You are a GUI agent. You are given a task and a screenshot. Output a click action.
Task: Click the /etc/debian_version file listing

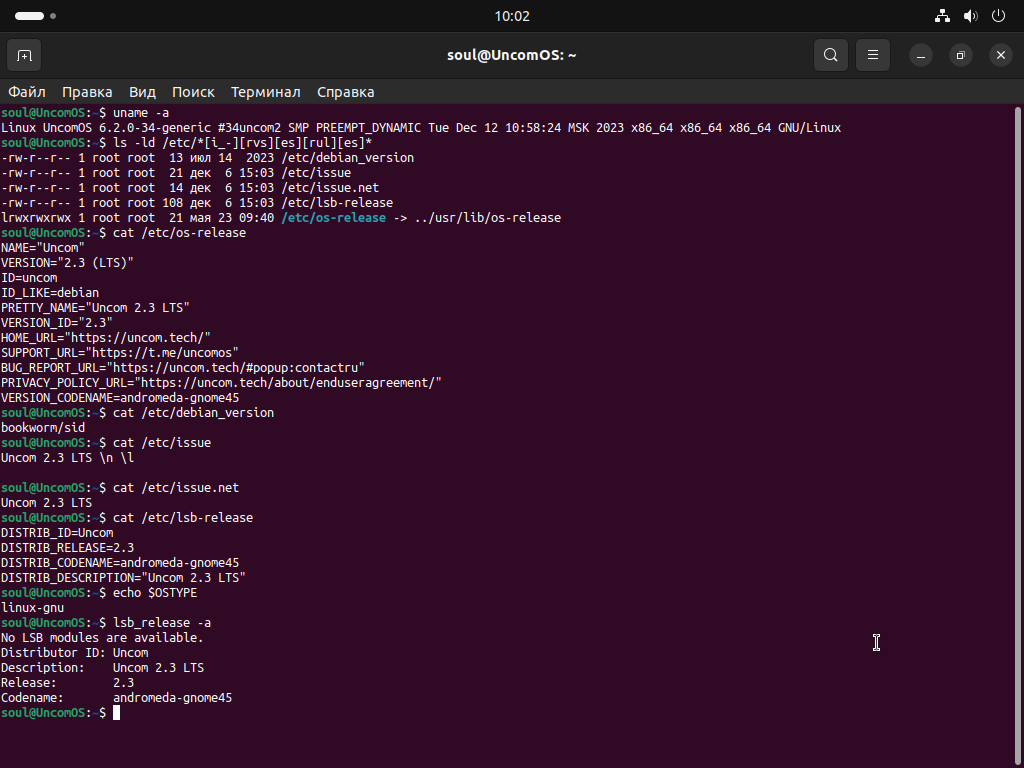(x=347, y=157)
